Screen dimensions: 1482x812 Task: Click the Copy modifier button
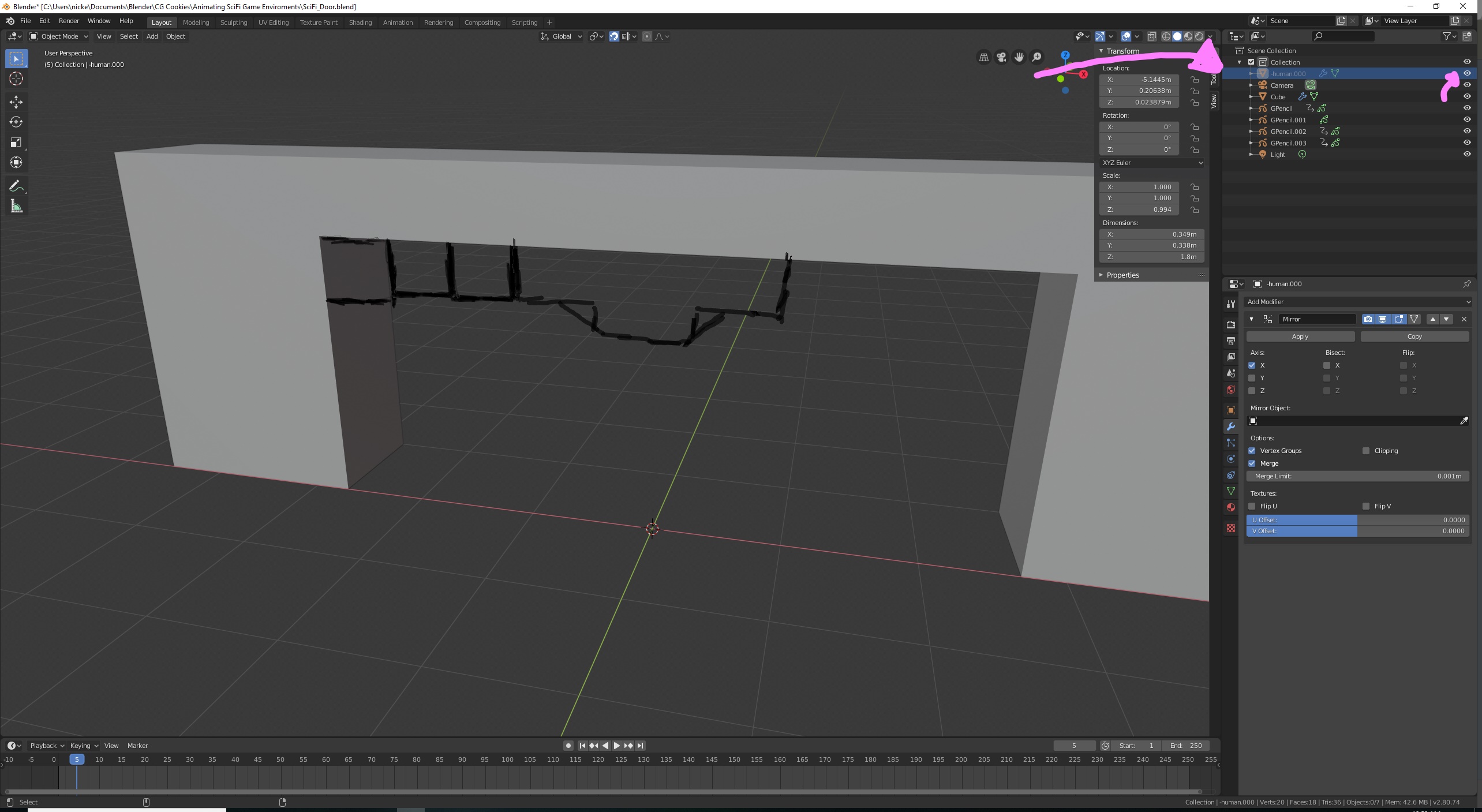pyautogui.click(x=1414, y=336)
